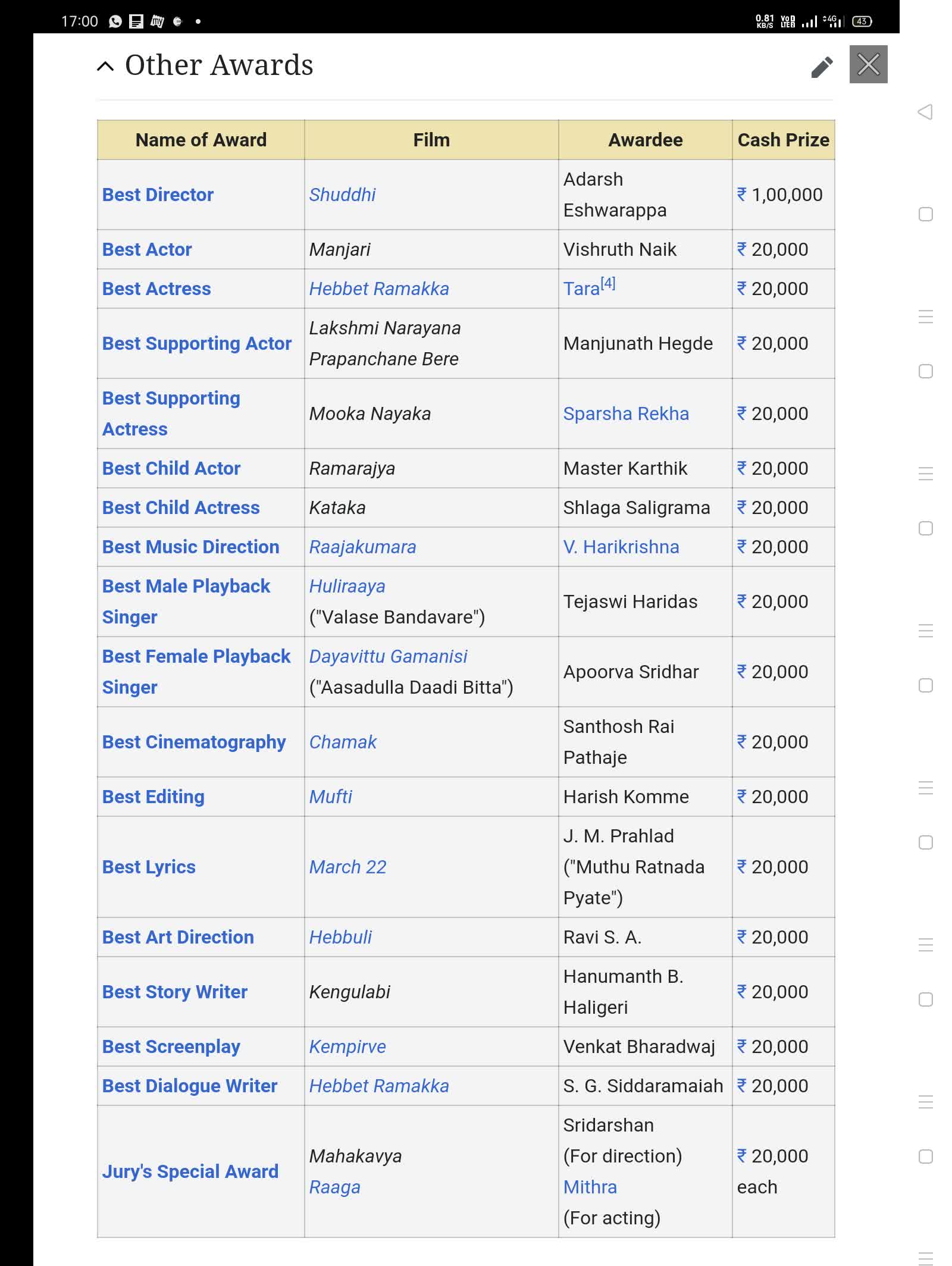The width and height of the screenshot is (952, 1266).
Task: Open the Jury's Special Award link
Action: [190, 1171]
